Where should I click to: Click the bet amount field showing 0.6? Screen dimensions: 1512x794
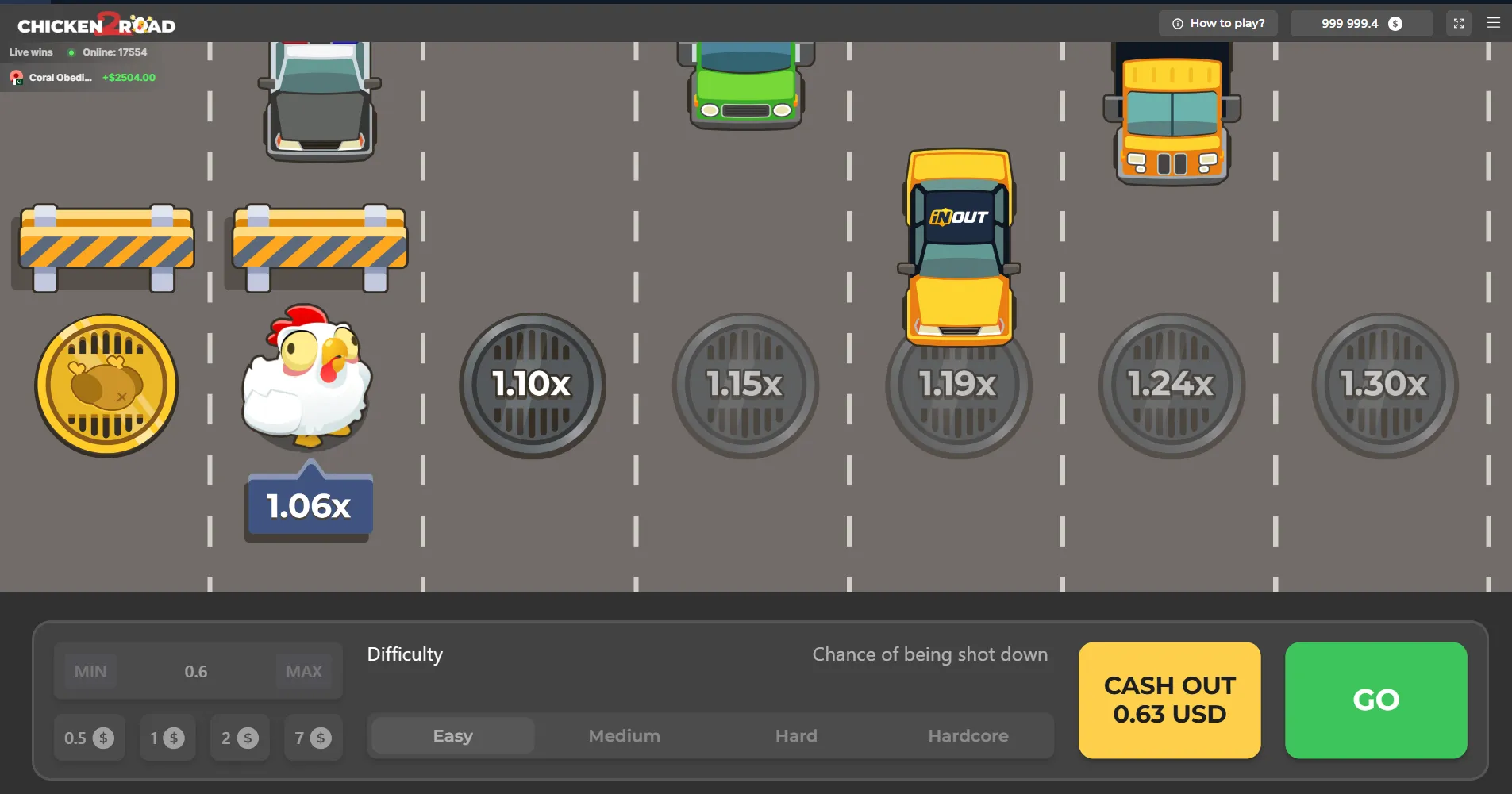(x=196, y=672)
